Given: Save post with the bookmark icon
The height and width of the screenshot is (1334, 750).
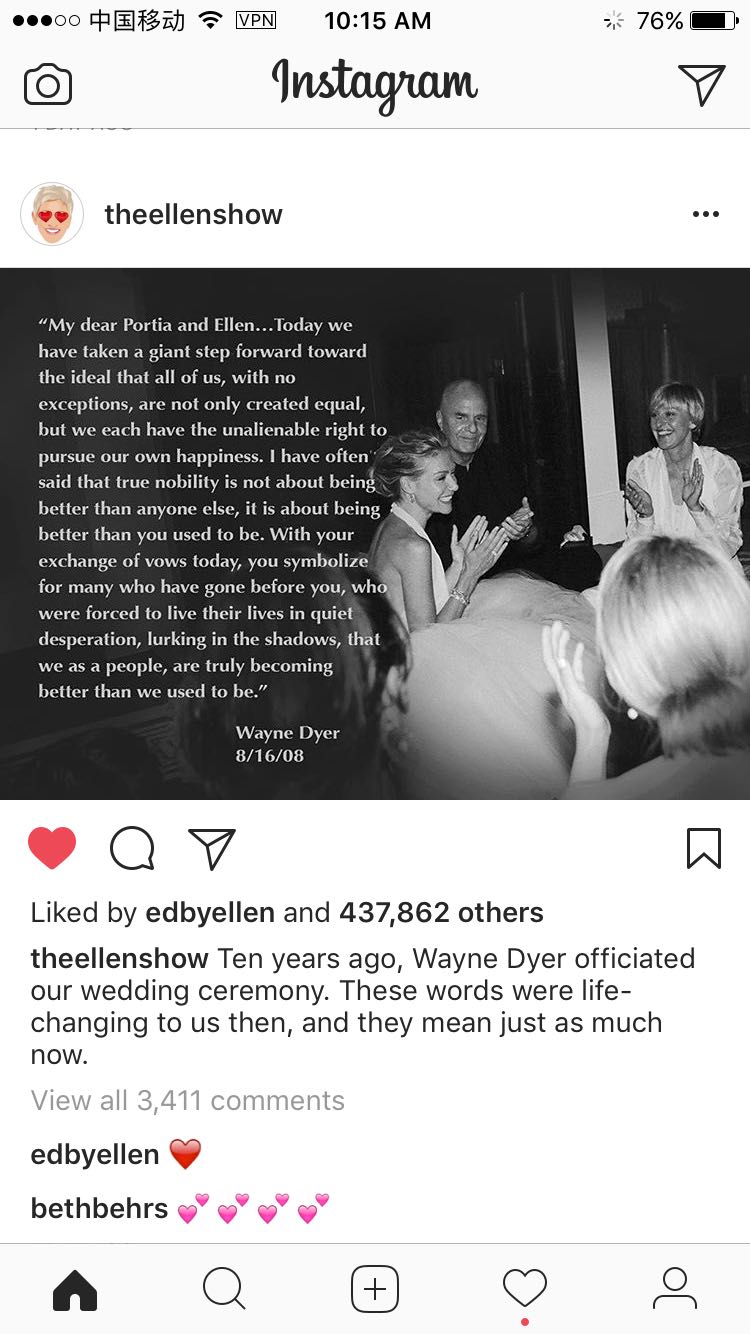Looking at the screenshot, I should [x=704, y=849].
